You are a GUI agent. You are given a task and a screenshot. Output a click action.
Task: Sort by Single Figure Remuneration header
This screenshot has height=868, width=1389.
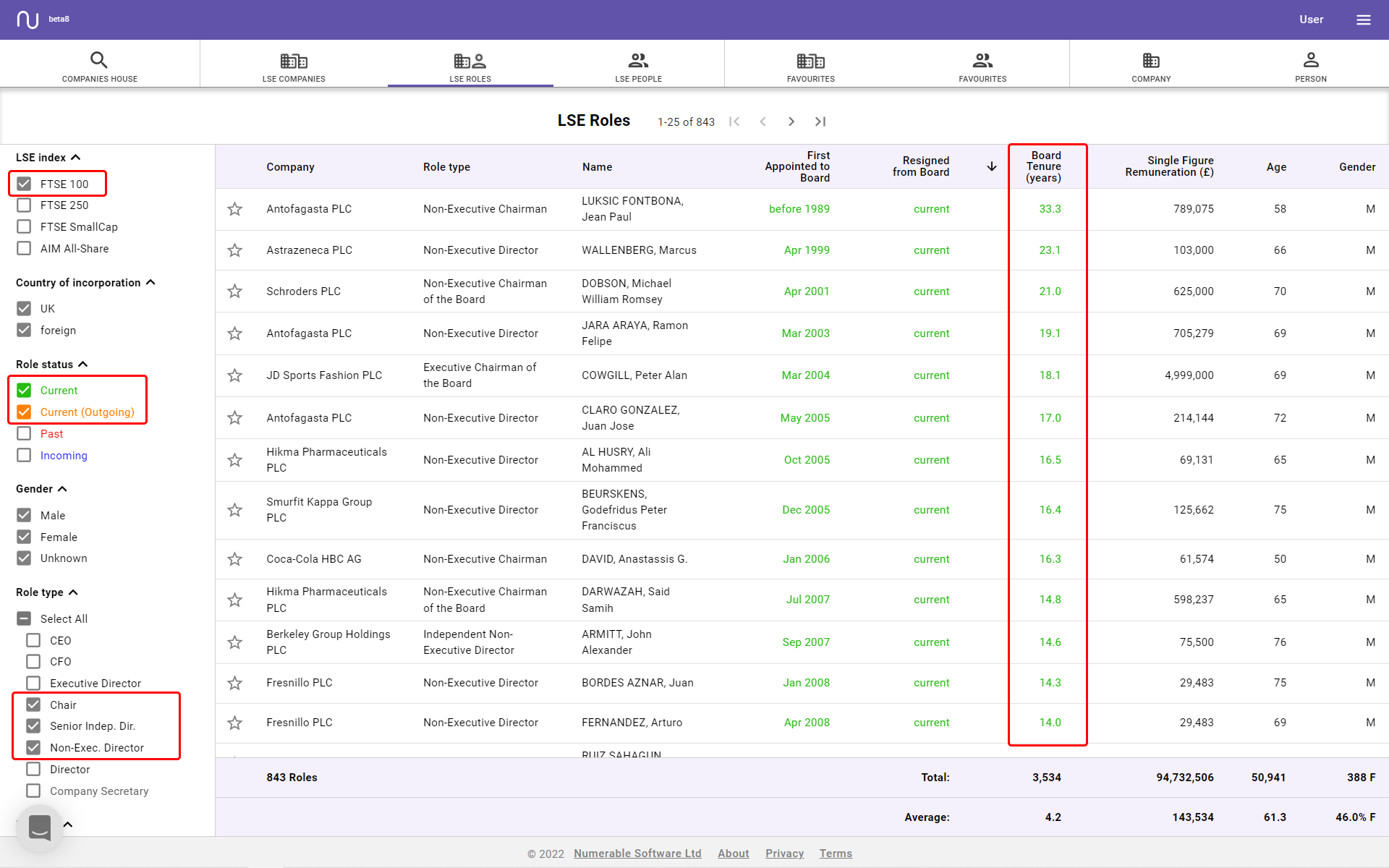(x=1169, y=166)
